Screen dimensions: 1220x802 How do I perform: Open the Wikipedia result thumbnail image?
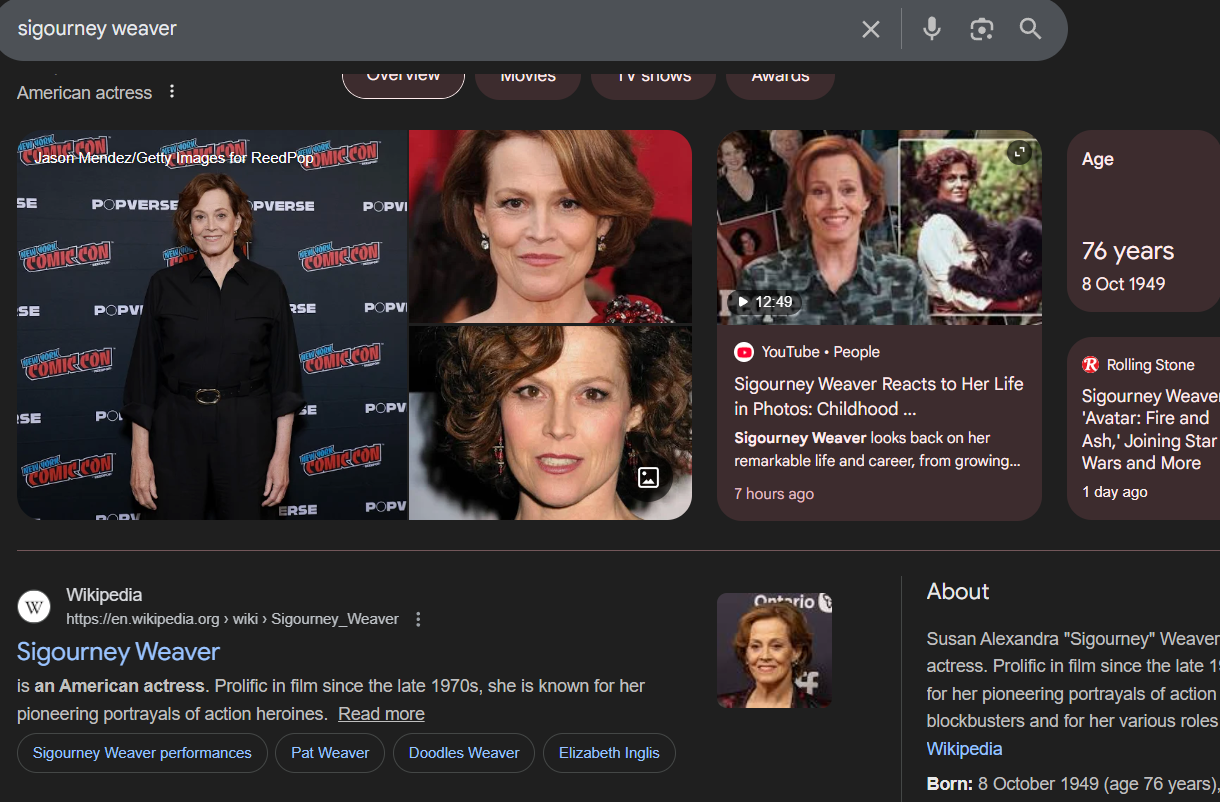[x=774, y=650]
